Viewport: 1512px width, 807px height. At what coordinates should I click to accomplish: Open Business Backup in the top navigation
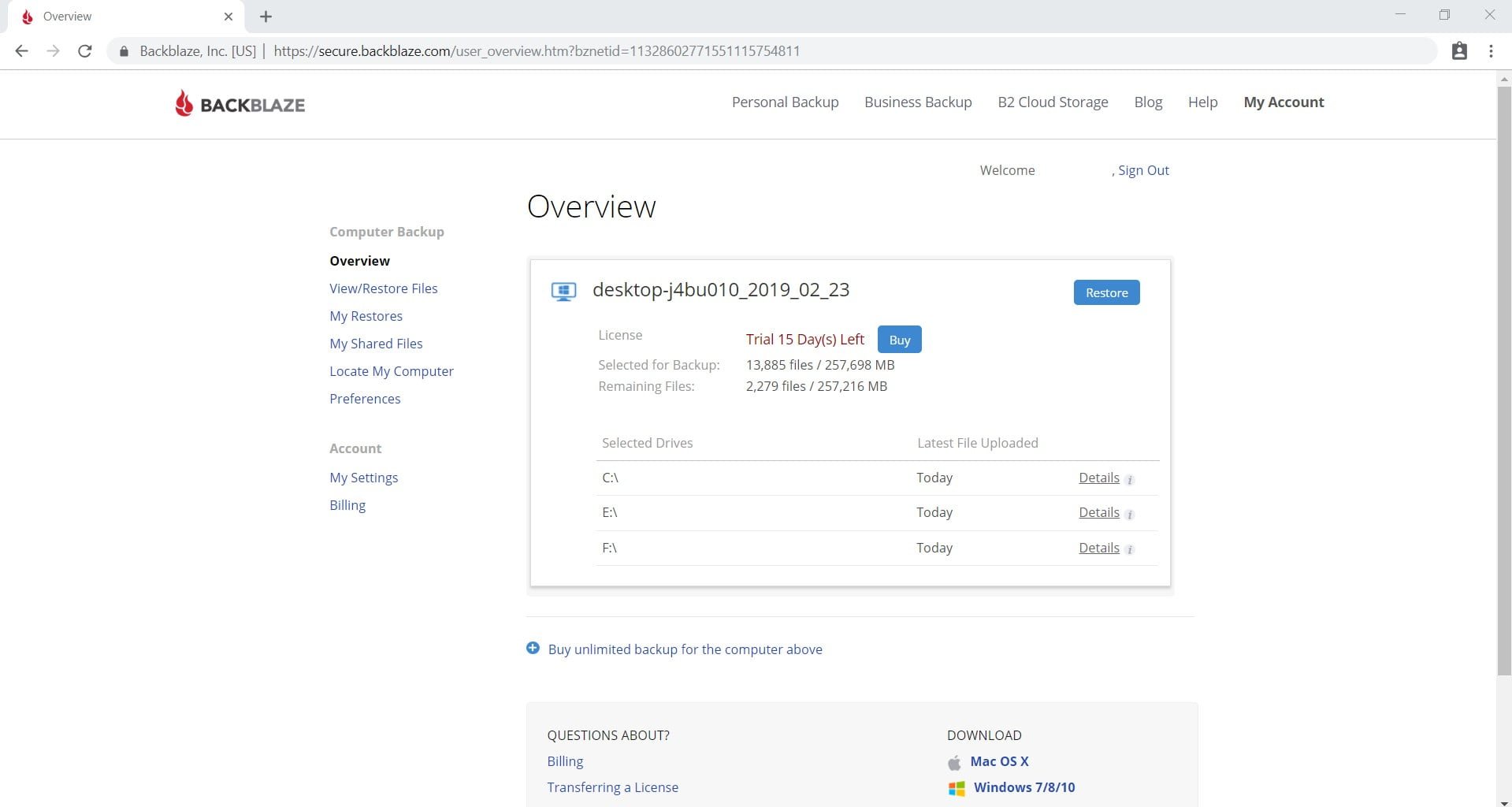[x=918, y=102]
